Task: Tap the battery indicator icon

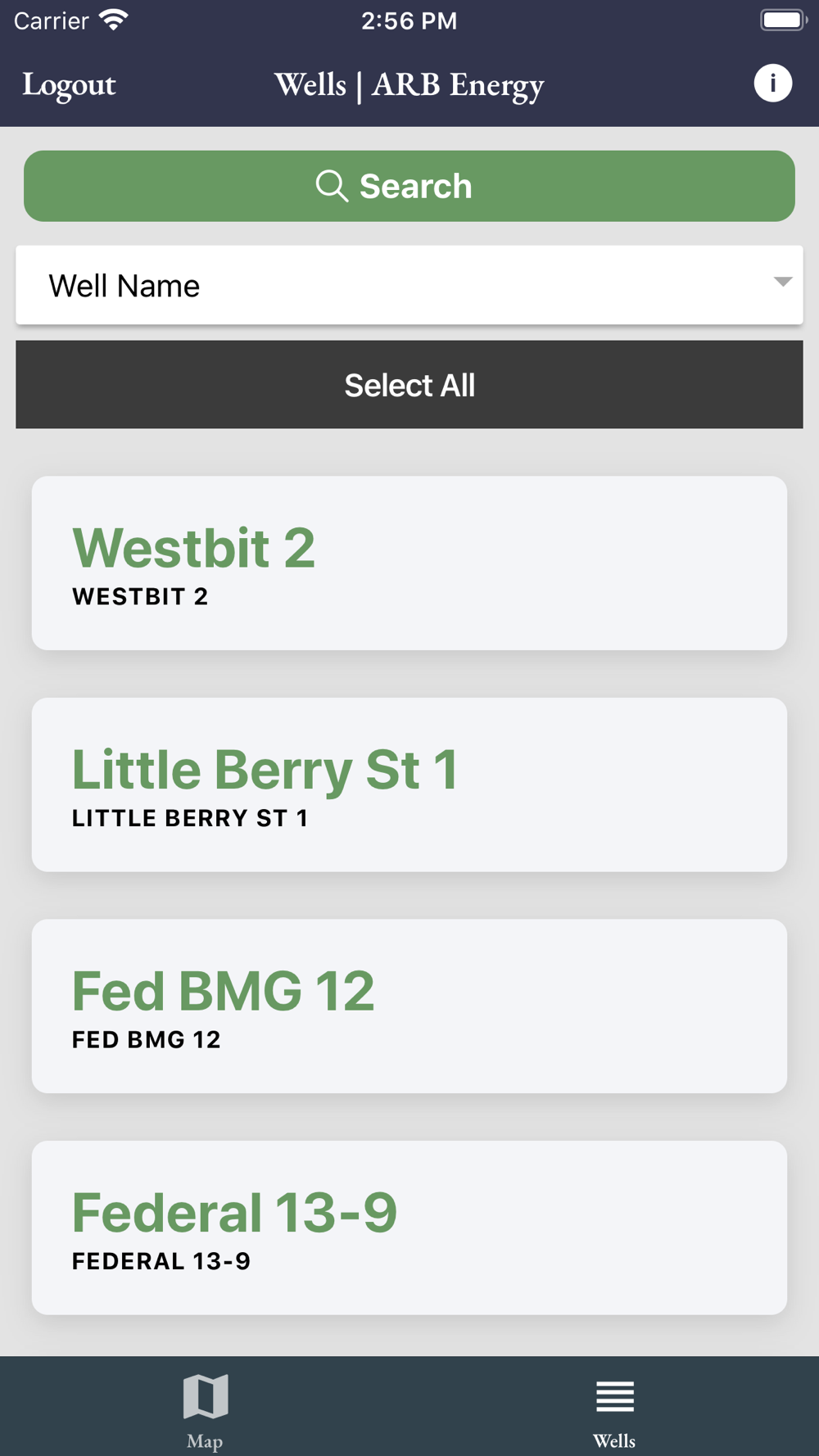Action: [x=784, y=20]
